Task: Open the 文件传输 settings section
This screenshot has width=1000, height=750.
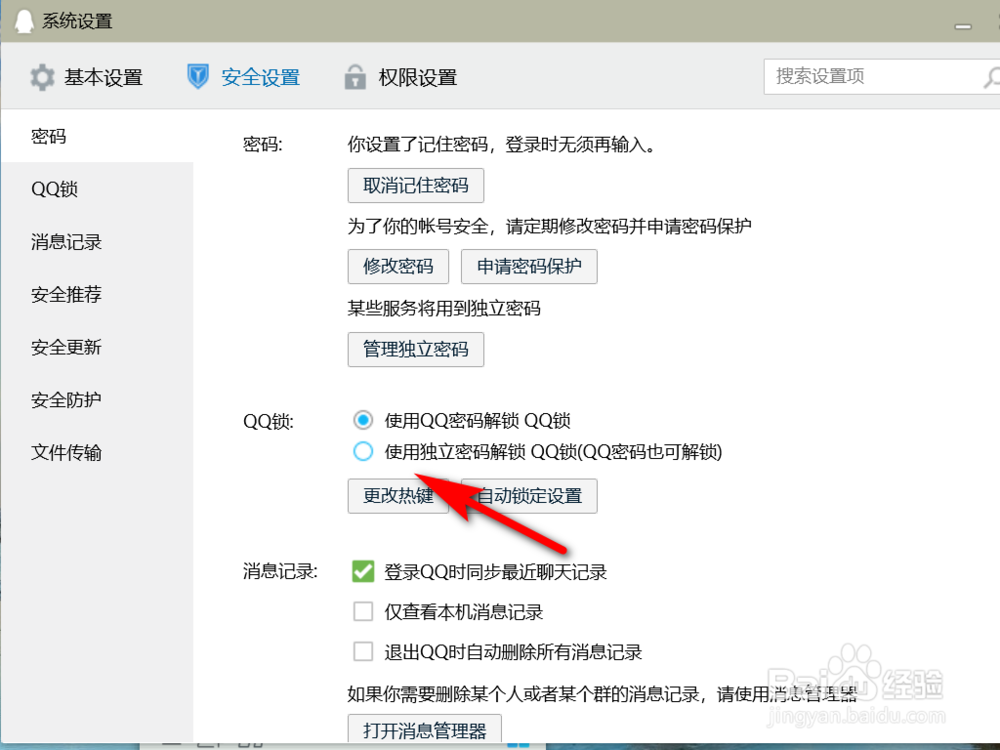Action: (x=65, y=452)
